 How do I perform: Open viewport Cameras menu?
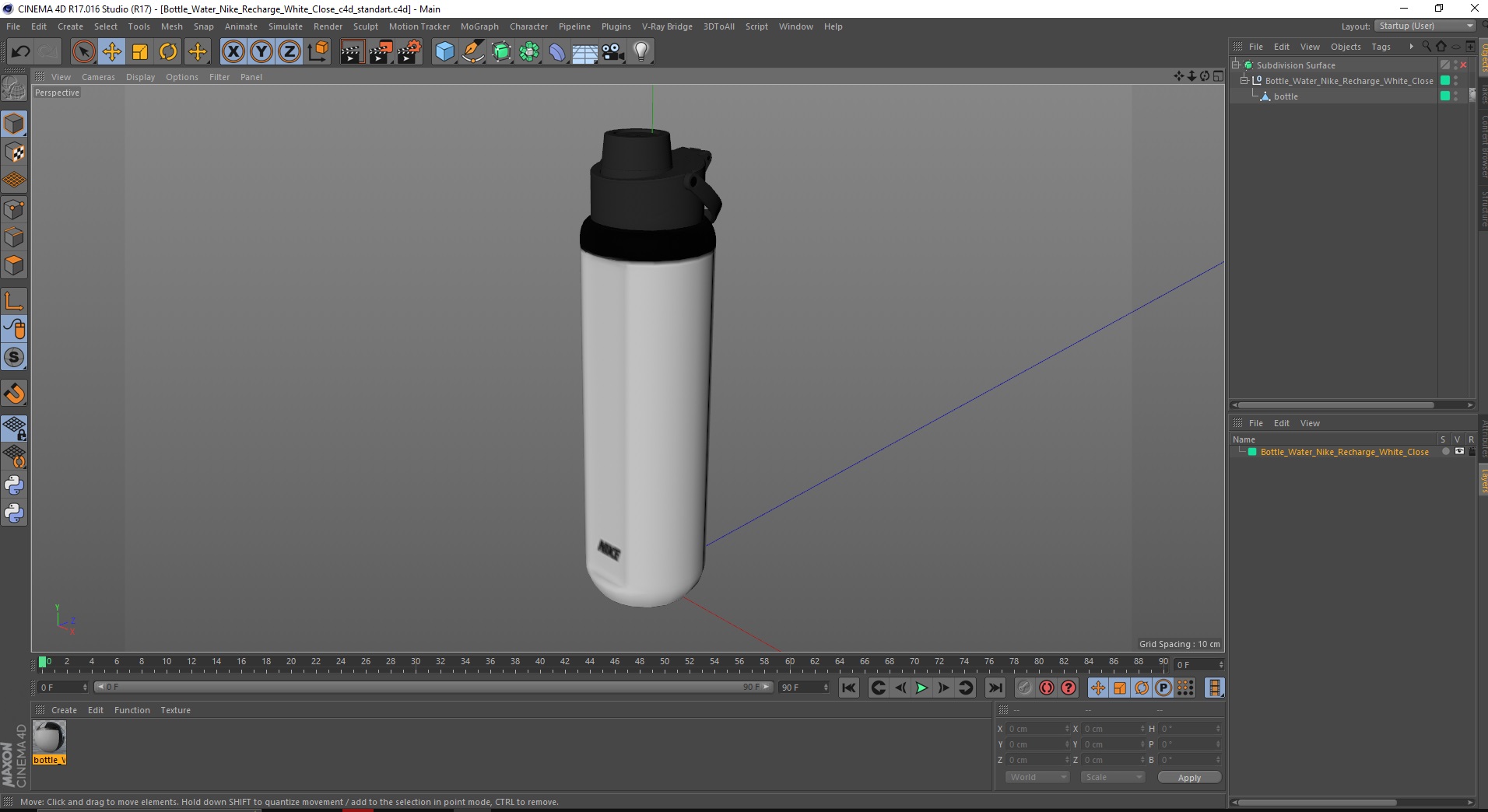click(98, 77)
